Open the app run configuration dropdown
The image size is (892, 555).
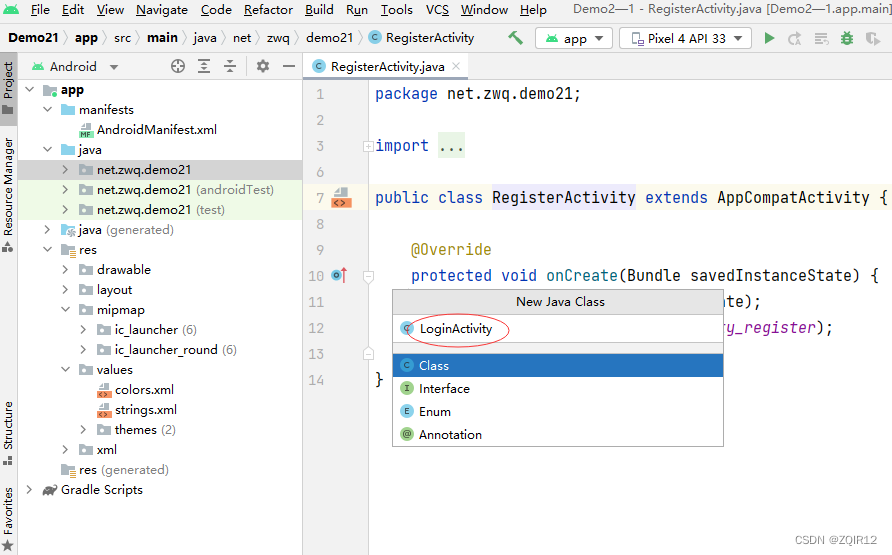pyautogui.click(x=574, y=39)
